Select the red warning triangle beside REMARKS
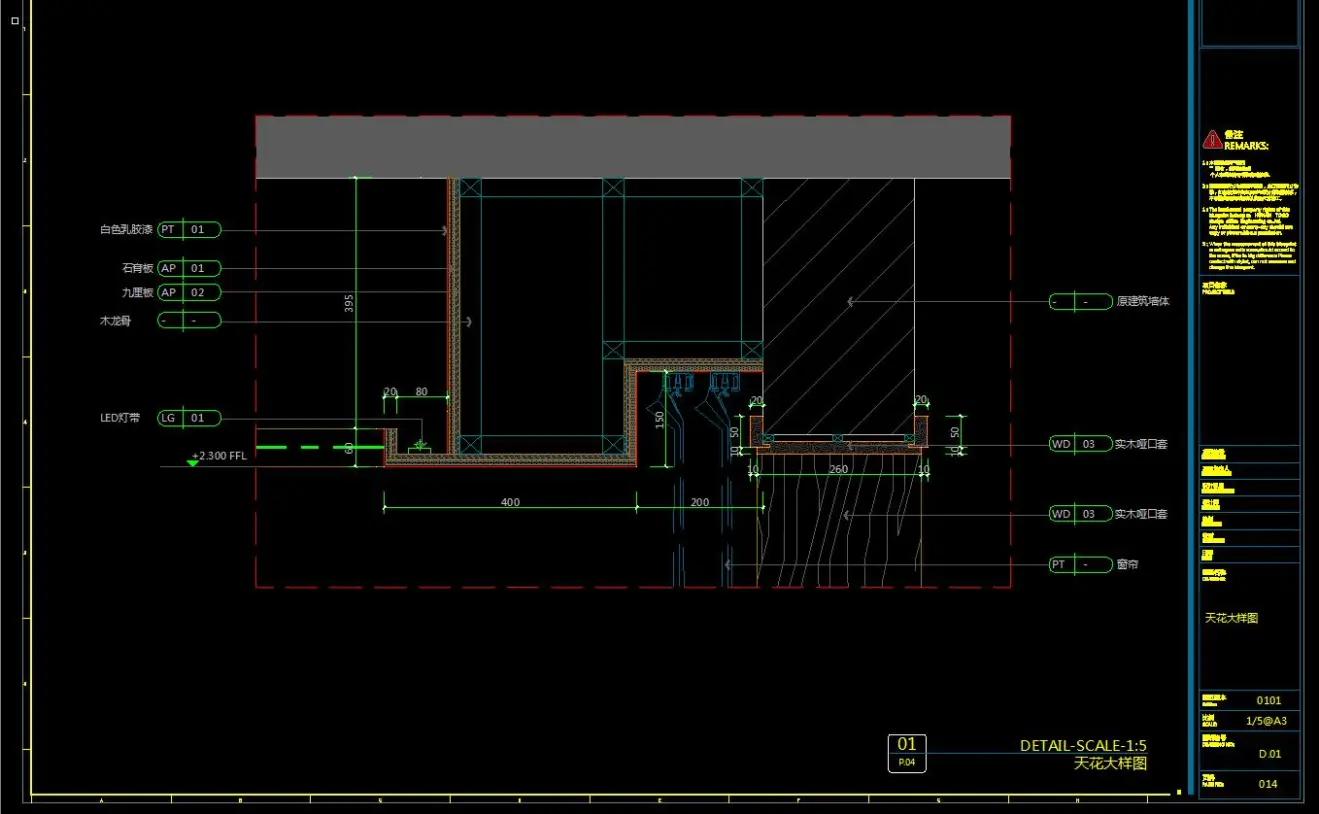The width and height of the screenshot is (1319, 814). point(1212,139)
